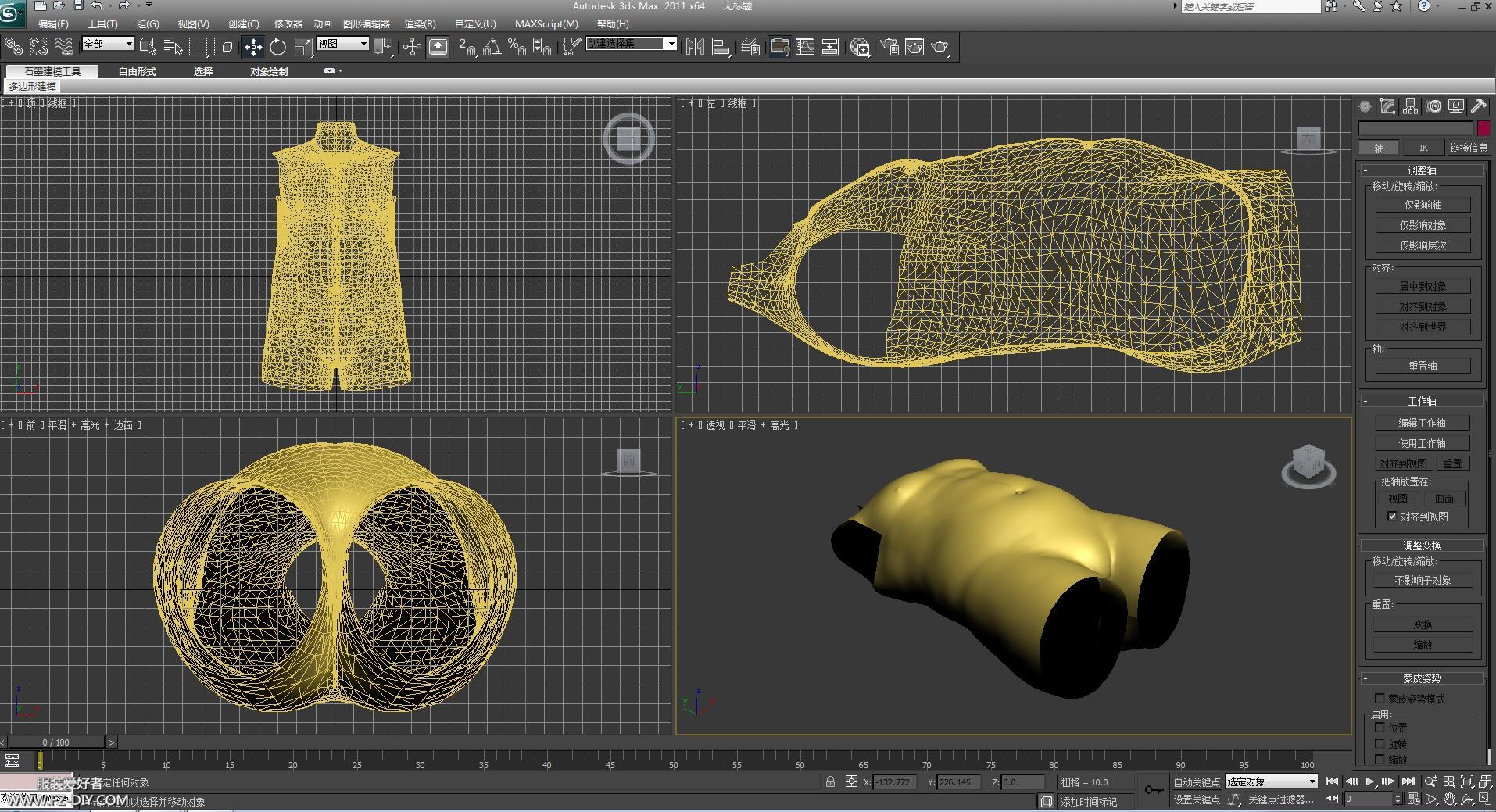Check the 位置 checkbox

(x=1380, y=728)
